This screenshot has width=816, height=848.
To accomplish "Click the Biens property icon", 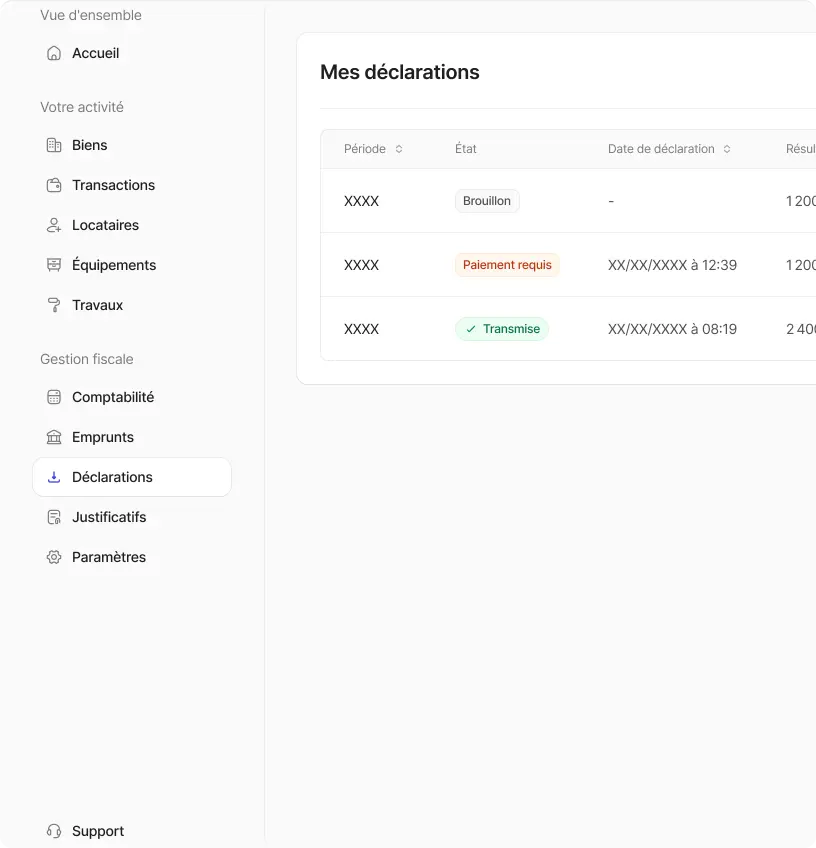I will [x=53, y=145].
